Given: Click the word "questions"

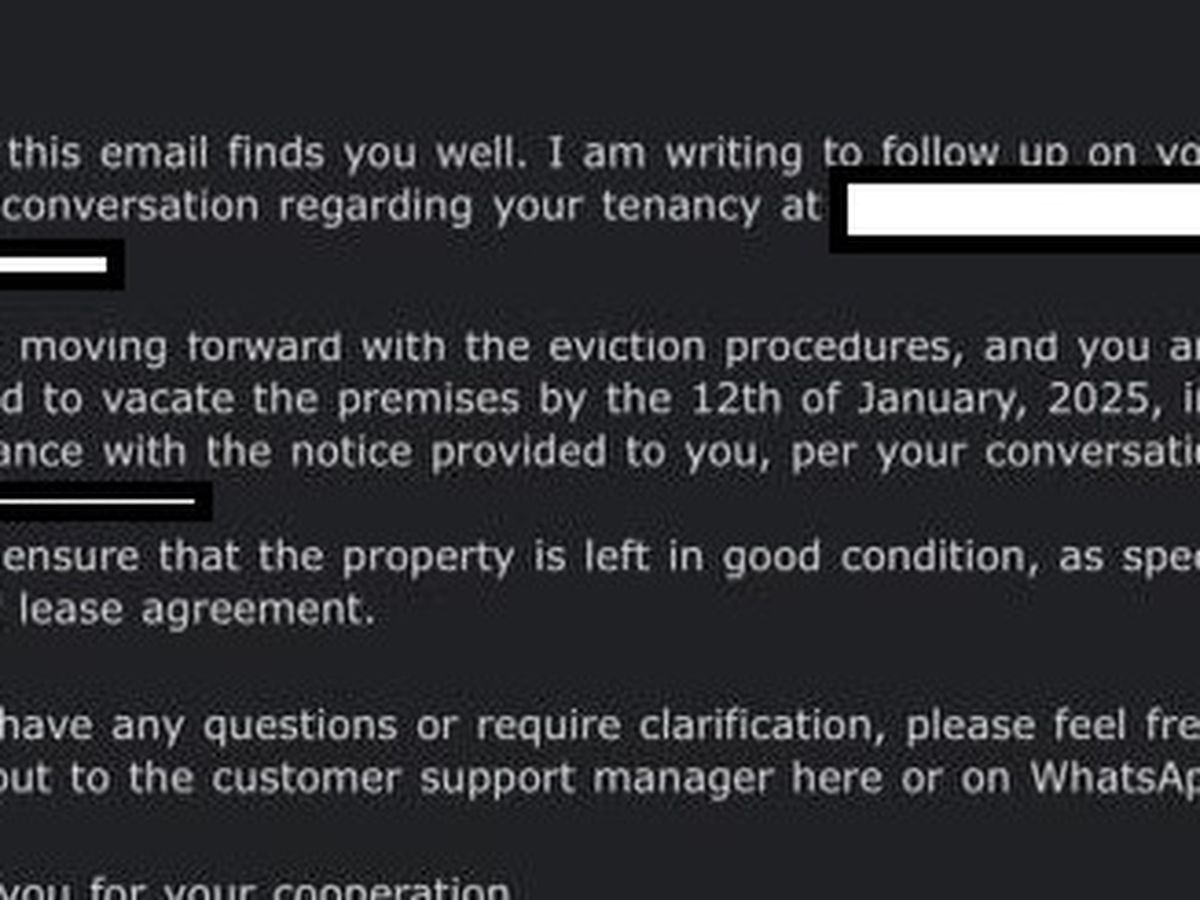Looking at the screenshot, I should pos(300,724).
